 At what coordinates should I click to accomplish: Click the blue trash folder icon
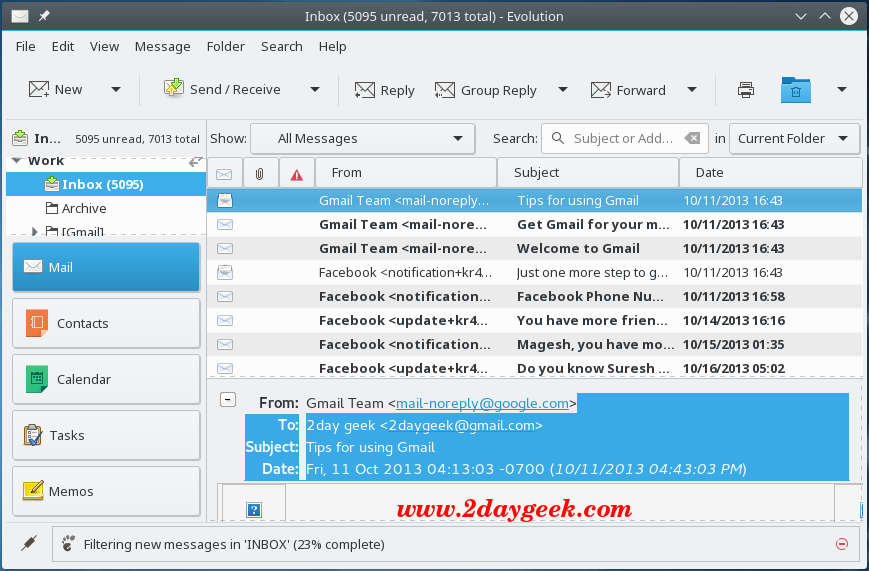click(x=796, y=90)
